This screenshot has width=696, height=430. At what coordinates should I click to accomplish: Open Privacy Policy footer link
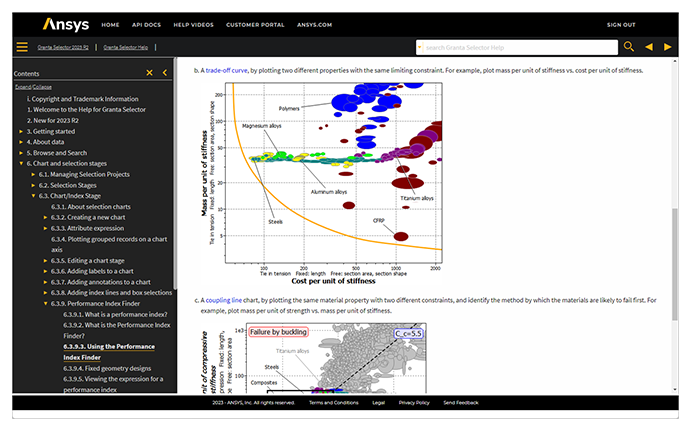point(414,403)
